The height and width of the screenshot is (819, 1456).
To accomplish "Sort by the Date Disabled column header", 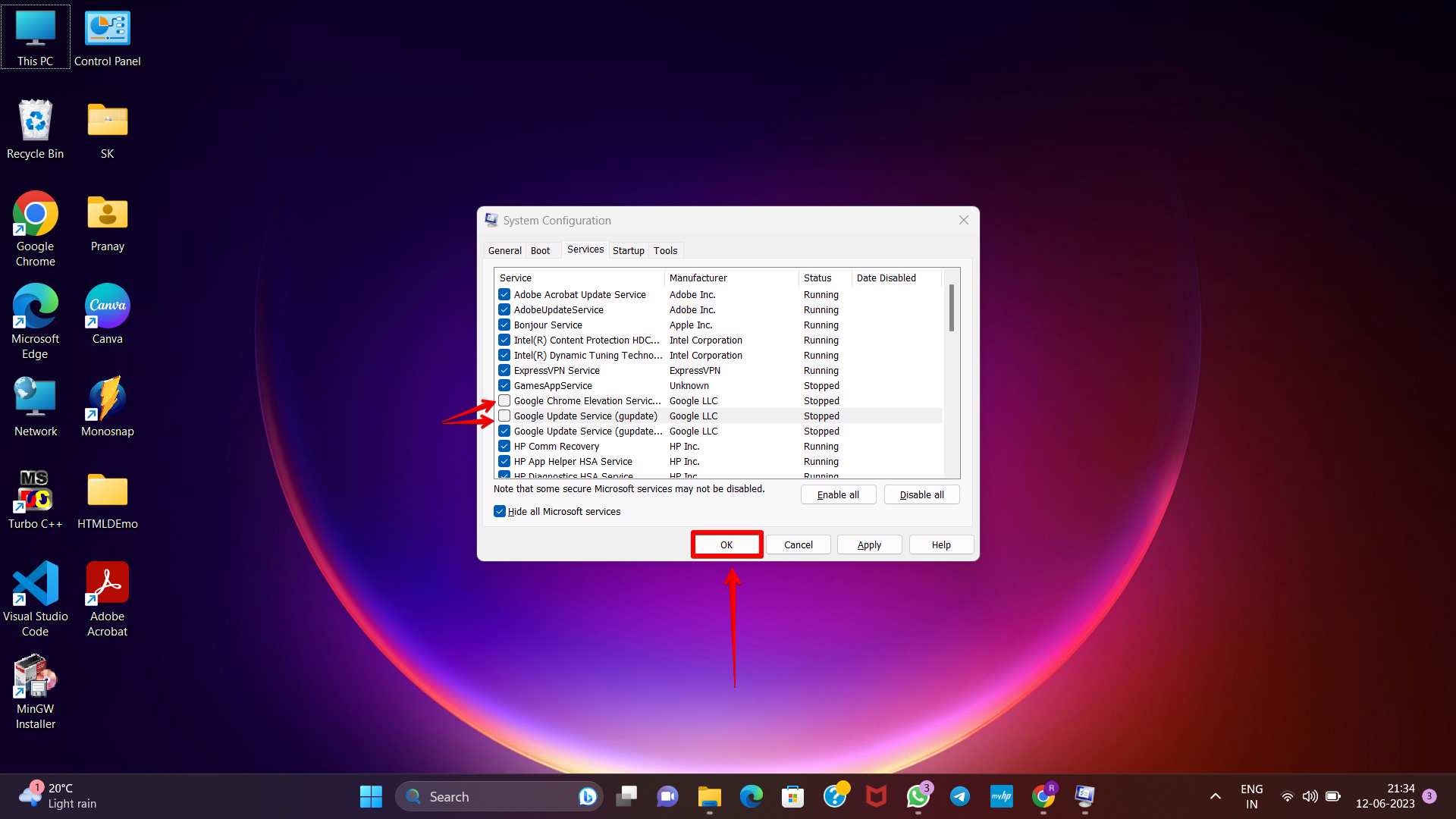I will (x=896, y=278).
